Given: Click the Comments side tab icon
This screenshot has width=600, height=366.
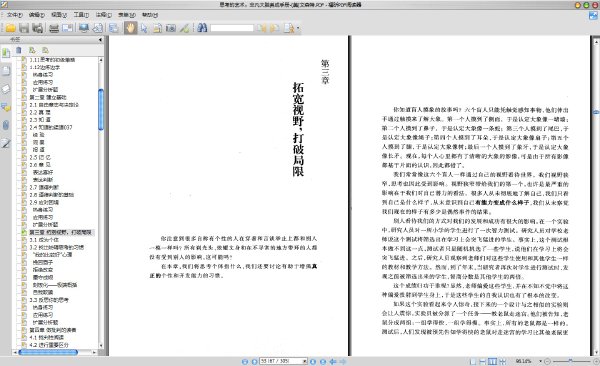Looking at the screenshot, I should [6, 107].
